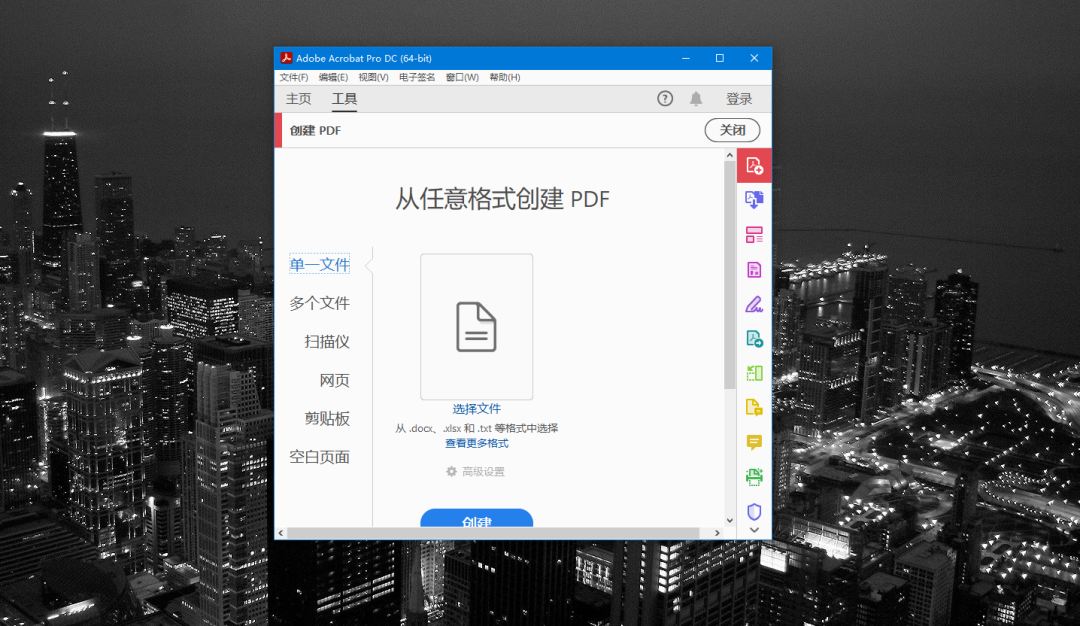The height and width of the screenshot is (626, 1080).
Task: Maximize the Acrobat window
Action: point(720,58)
